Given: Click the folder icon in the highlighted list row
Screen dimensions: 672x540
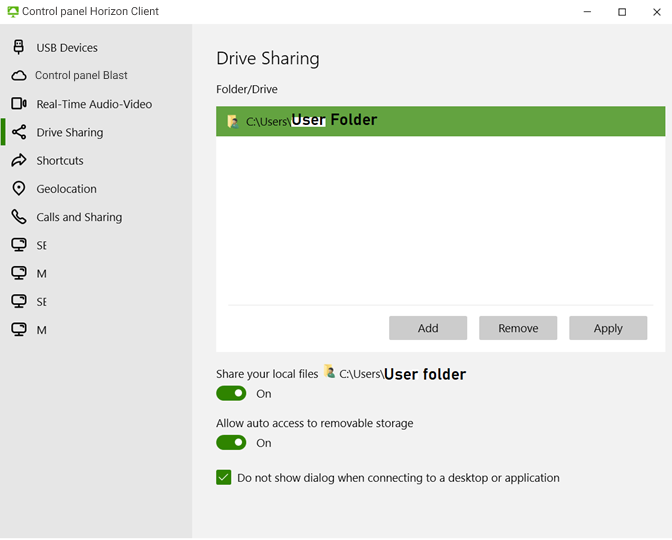Looking at the screenshot, I should 233,122.
